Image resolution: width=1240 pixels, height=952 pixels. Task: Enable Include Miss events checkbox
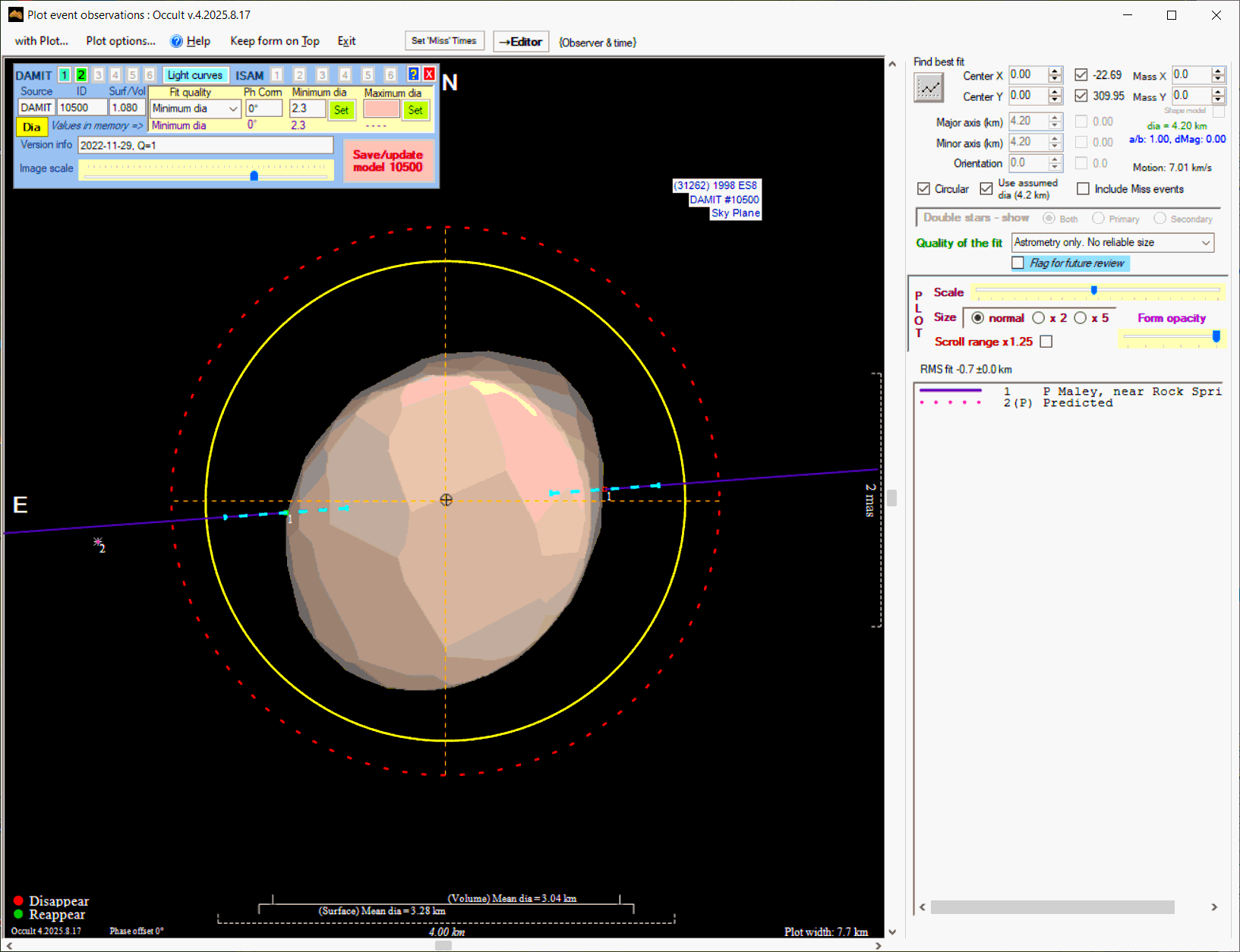click(1083, 189)
